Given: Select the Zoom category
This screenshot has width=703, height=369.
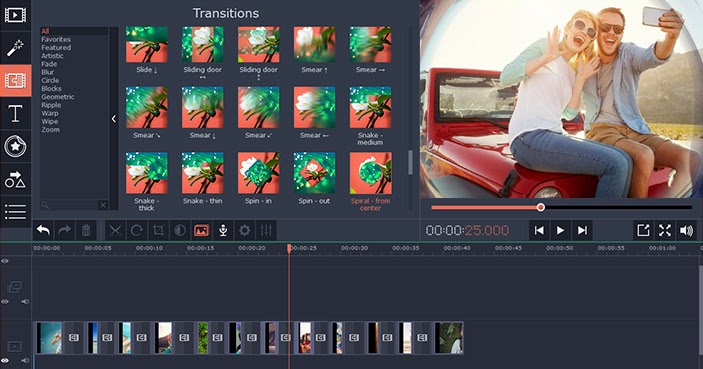Looking at the screenshot, I should click(x=51, y=130).
